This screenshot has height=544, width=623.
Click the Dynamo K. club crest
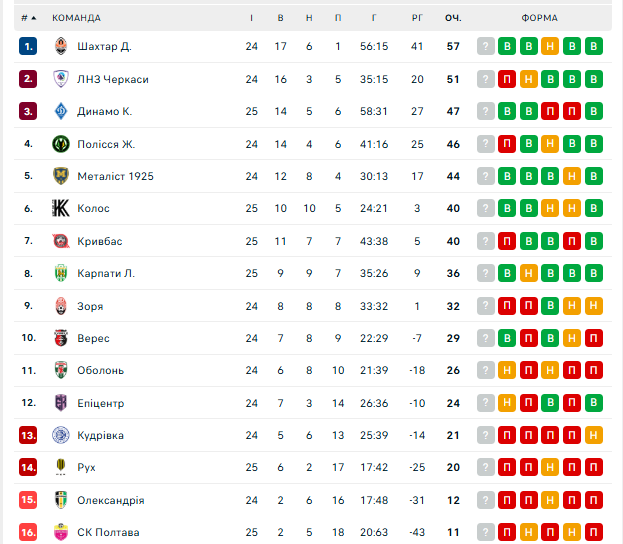pyautogui.click(x=60, y=111)
